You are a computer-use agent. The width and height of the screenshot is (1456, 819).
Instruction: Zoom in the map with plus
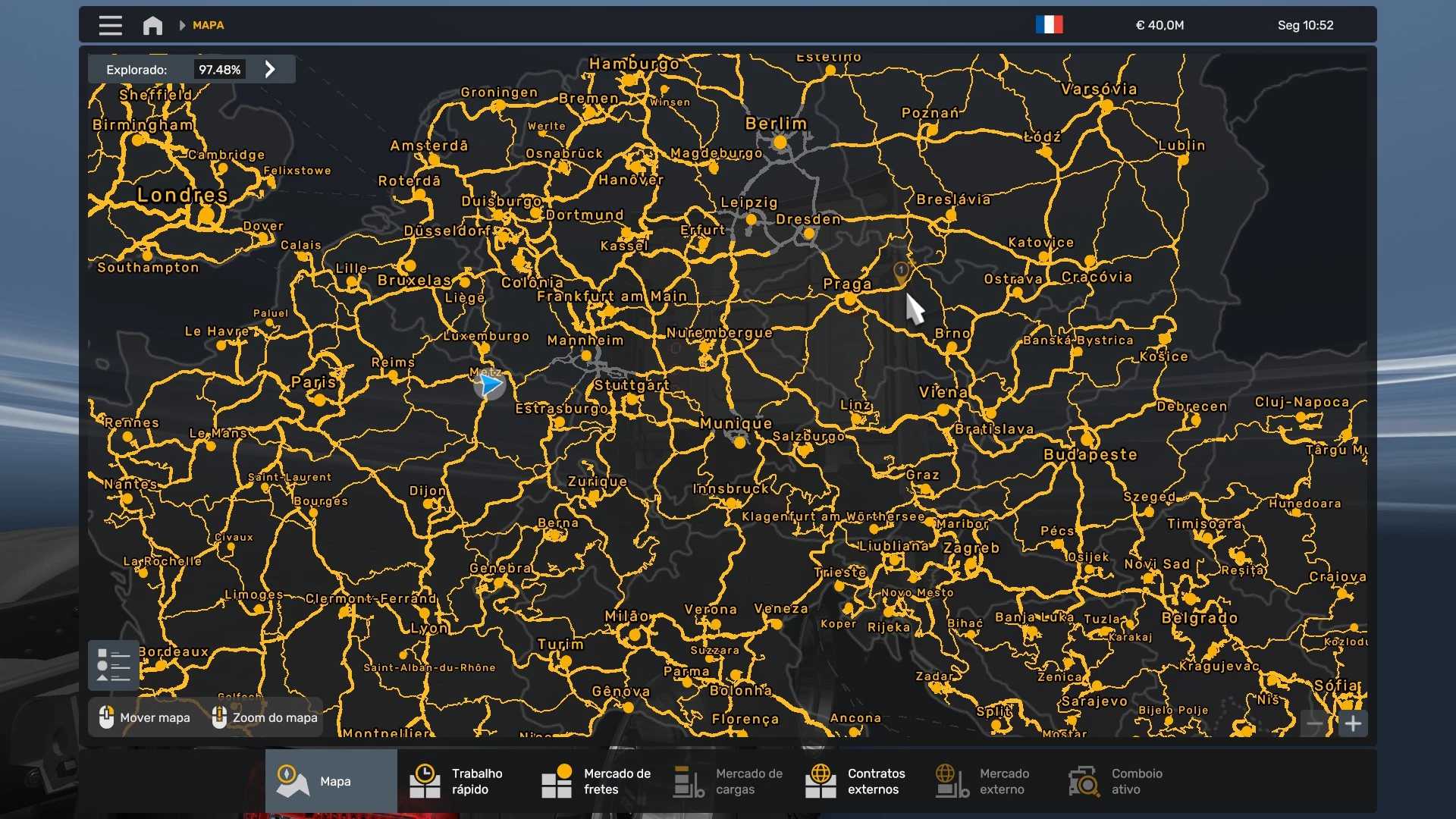click(x=1353, y=723)
